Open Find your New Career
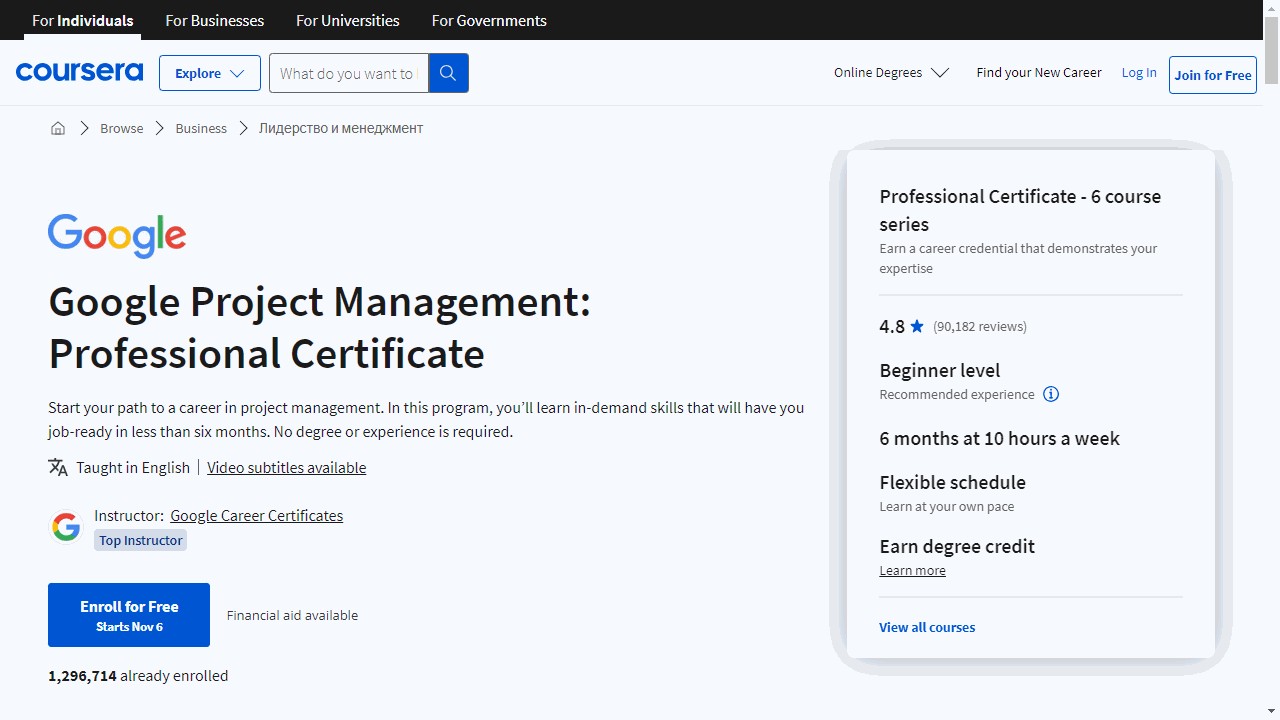Image resolution: width=1280 pixels, height=720 pixels. coord(1039,73)
